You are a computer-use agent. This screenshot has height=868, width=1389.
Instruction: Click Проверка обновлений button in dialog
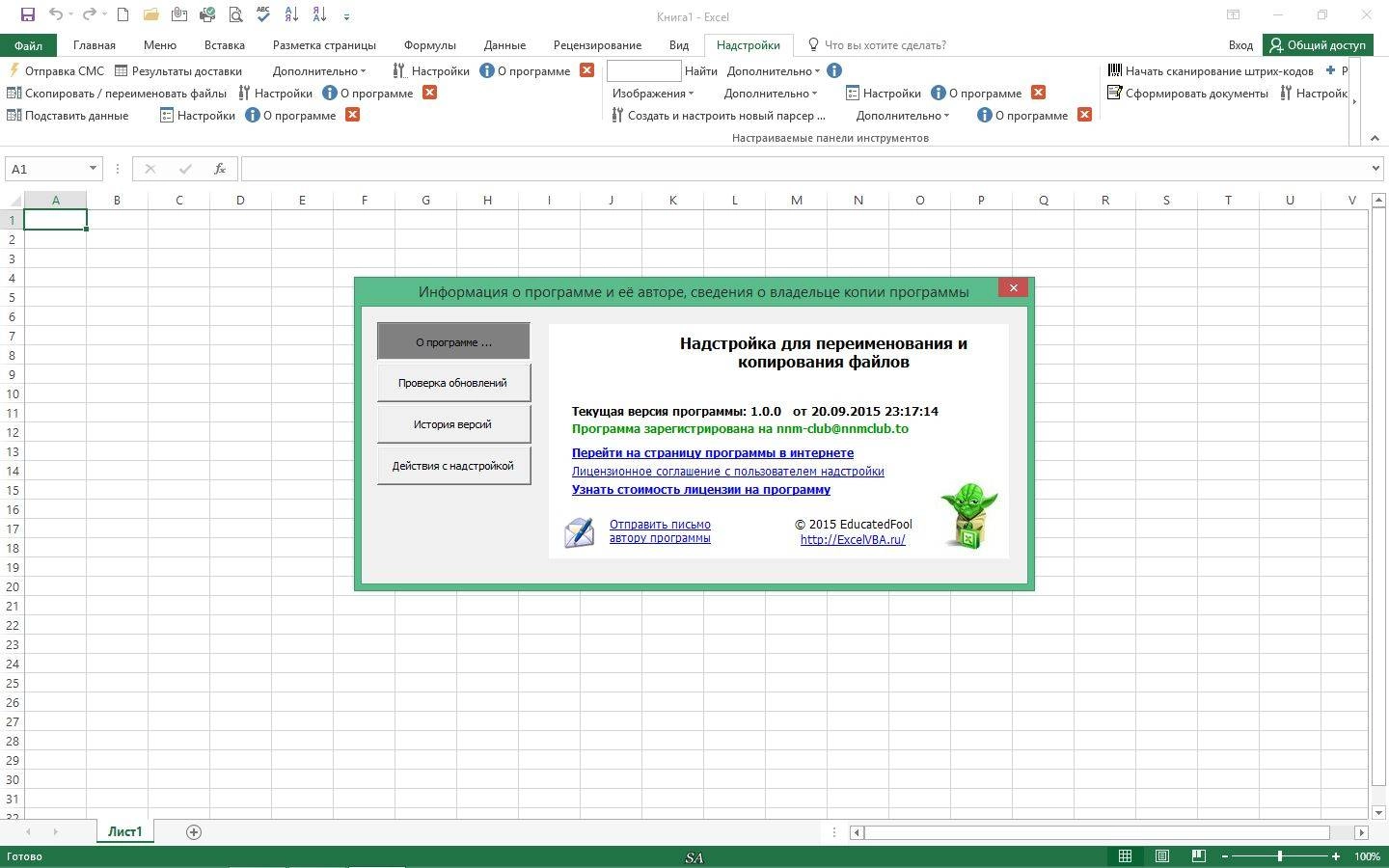pos(453,383)
